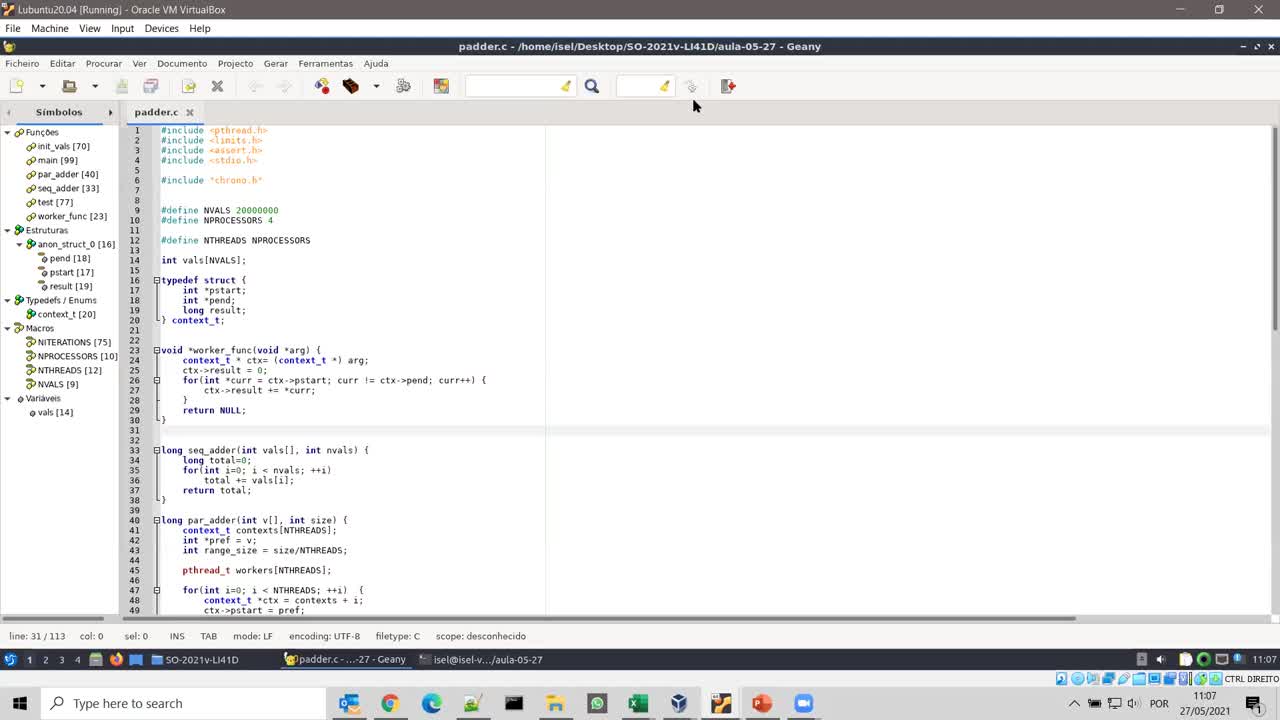The image size is (1280, 720).
Task: Collapse the anon_struct_0 tree node
Action: pyautogui.click(x=19, y=244)
